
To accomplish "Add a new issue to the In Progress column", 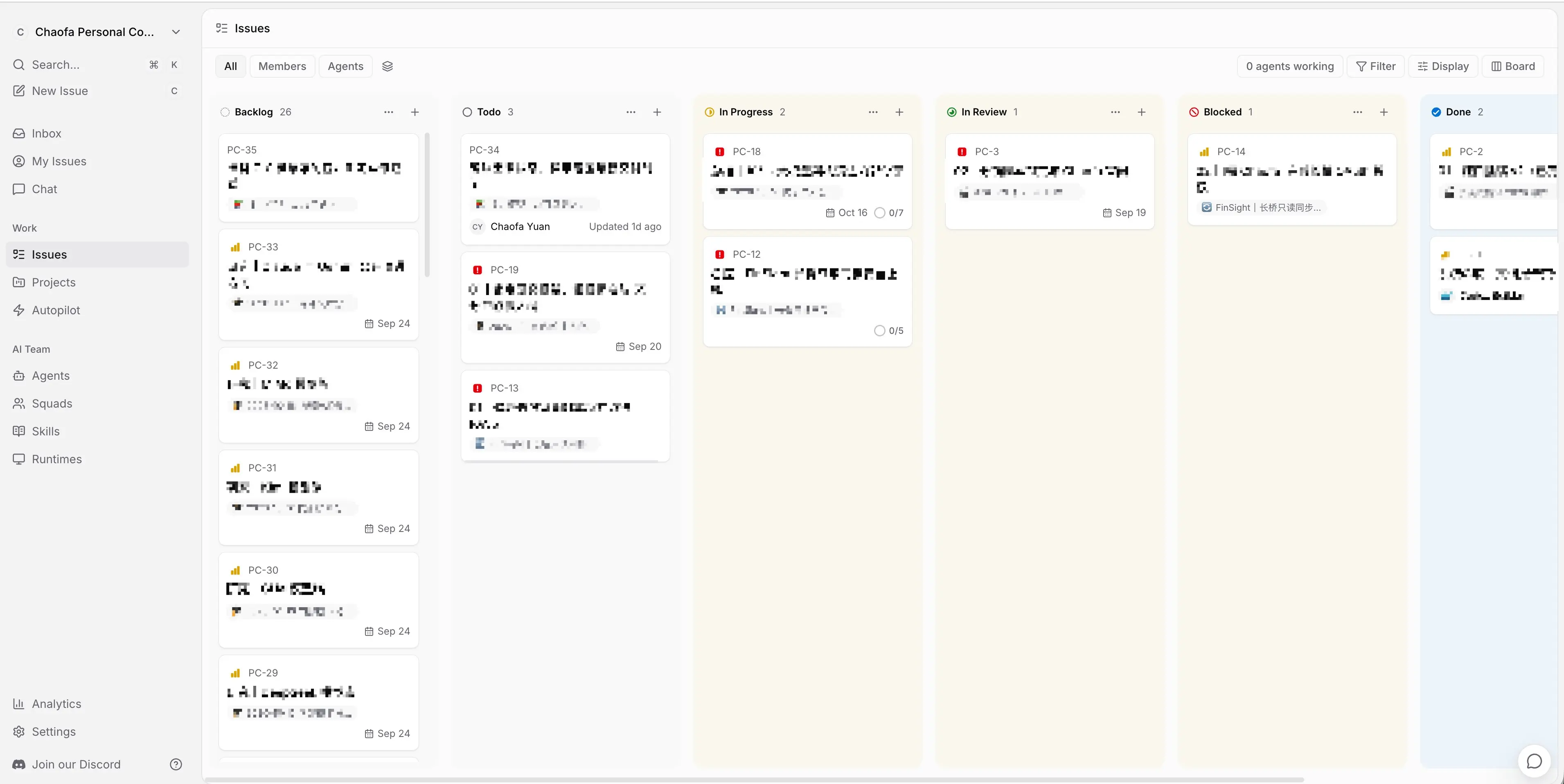I will (x=899, y=113).
